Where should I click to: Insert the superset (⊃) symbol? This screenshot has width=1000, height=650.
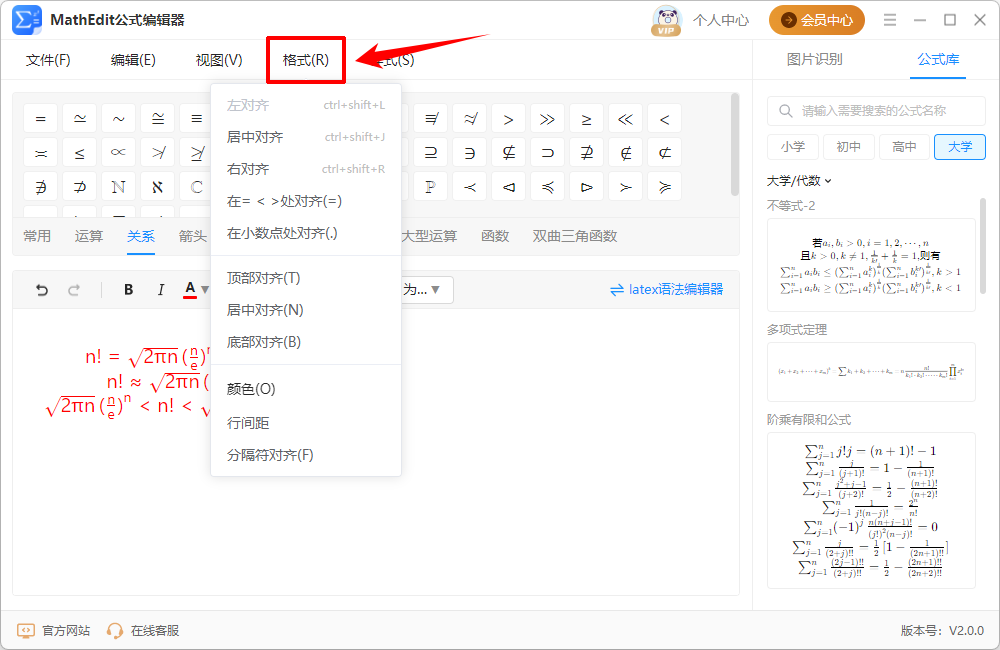tap(547, 153)
